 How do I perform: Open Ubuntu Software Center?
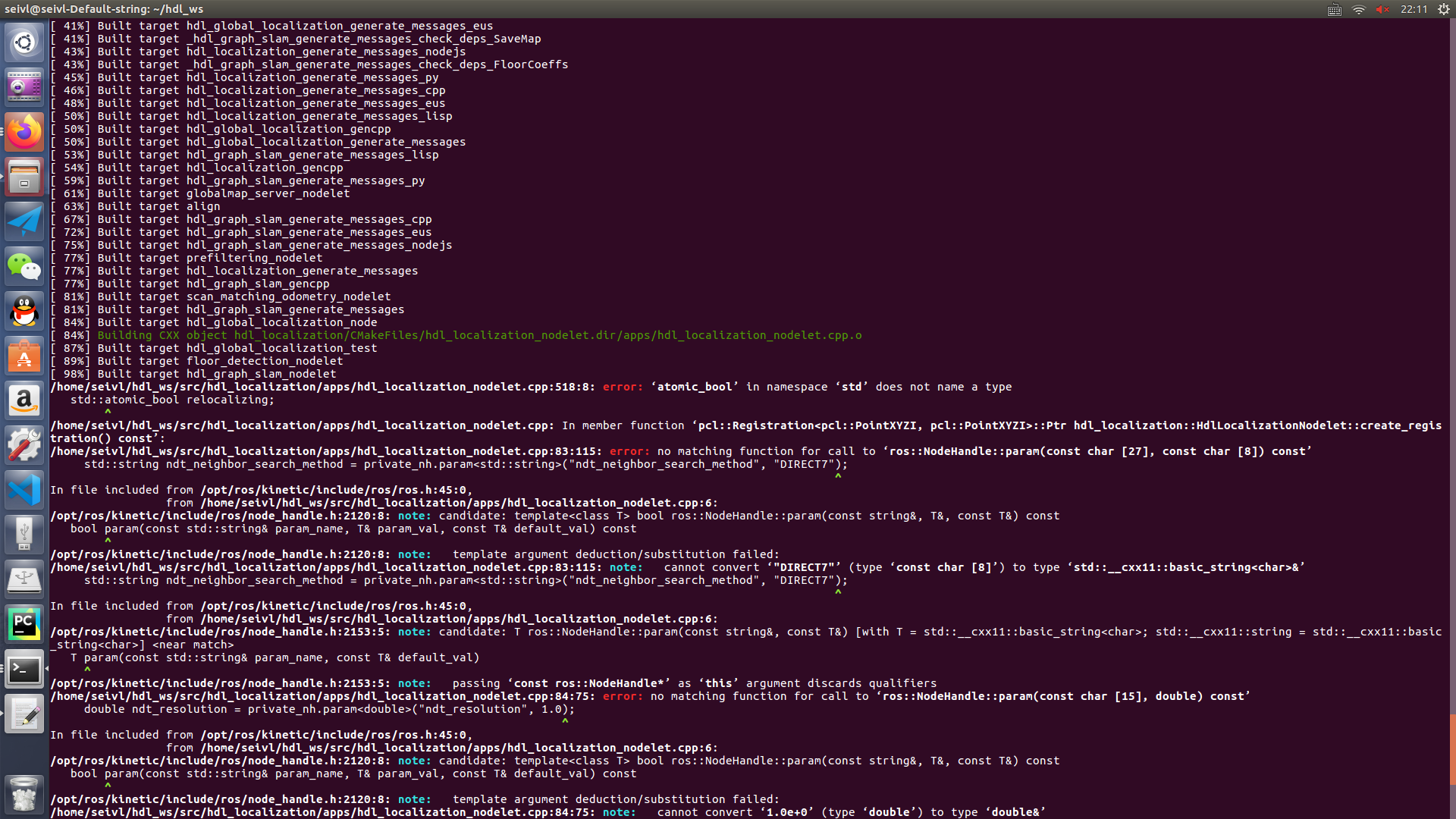(x=24, y=356)
